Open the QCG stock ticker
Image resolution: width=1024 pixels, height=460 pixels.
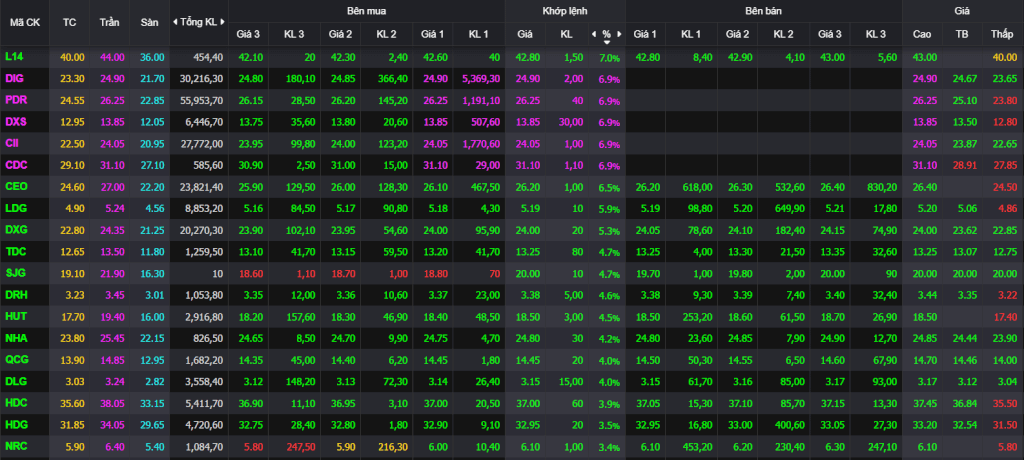[x=15, y=360]
